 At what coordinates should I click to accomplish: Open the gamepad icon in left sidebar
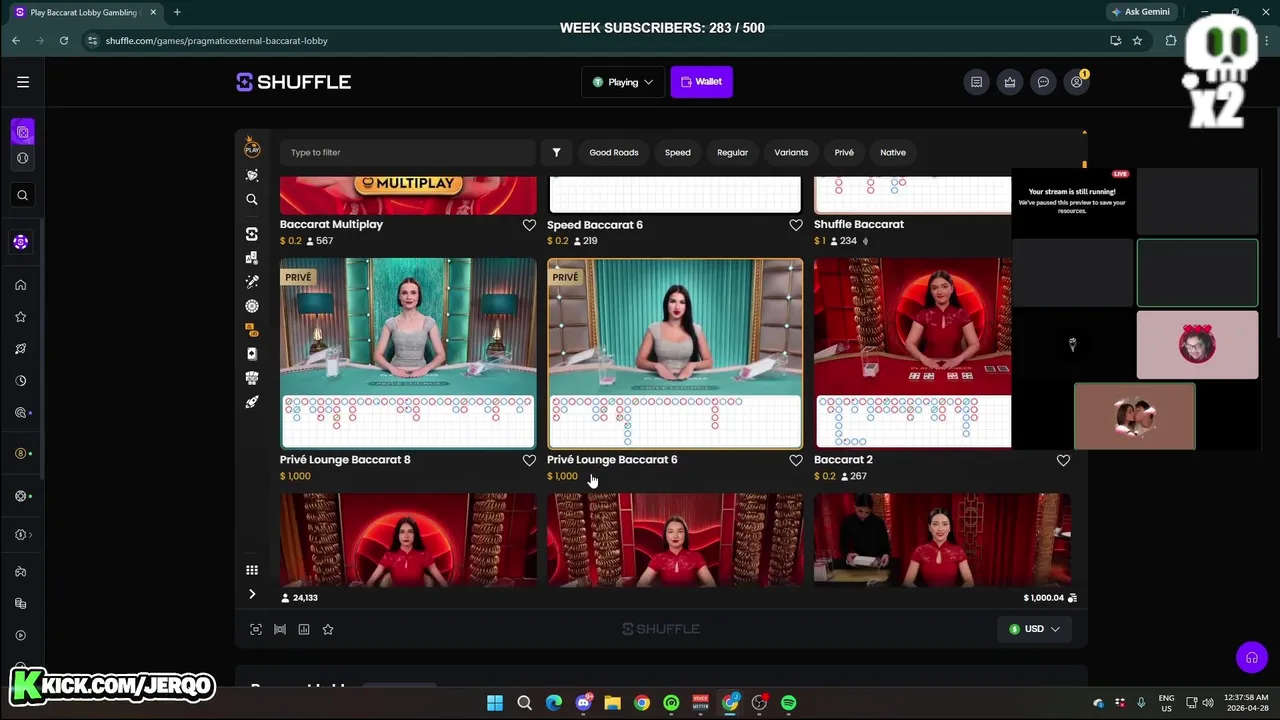(20, 572)
